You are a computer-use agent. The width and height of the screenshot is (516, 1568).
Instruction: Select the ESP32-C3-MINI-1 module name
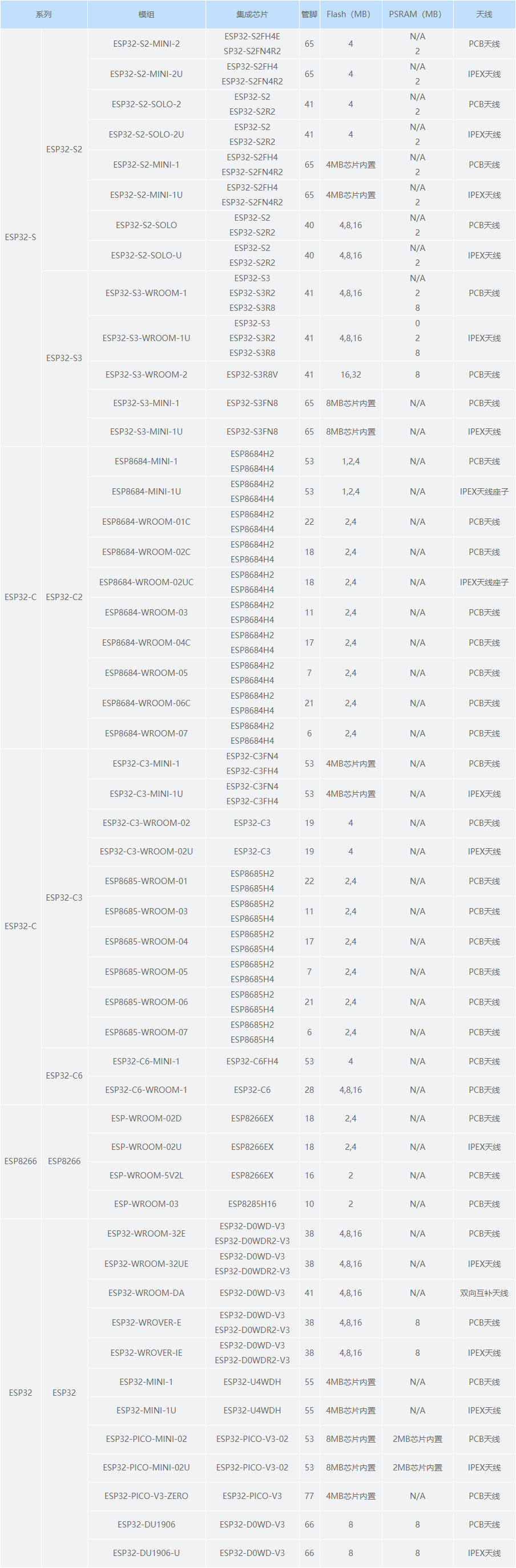pos(146,763)
